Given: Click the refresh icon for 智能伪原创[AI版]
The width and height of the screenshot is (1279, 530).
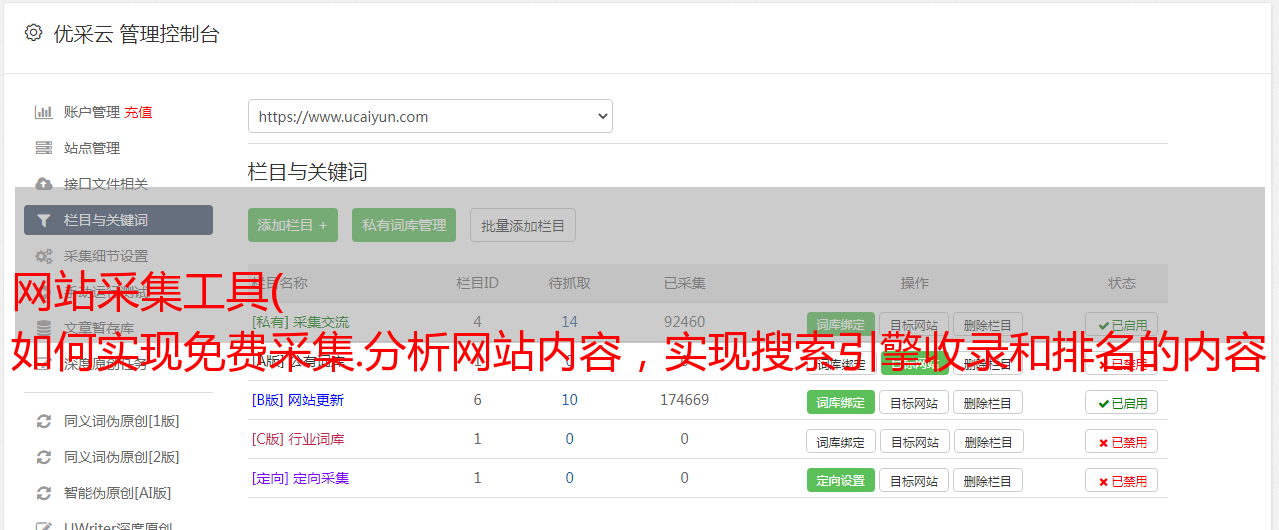Looking at the screenshot, I should [x=44, y=493].
